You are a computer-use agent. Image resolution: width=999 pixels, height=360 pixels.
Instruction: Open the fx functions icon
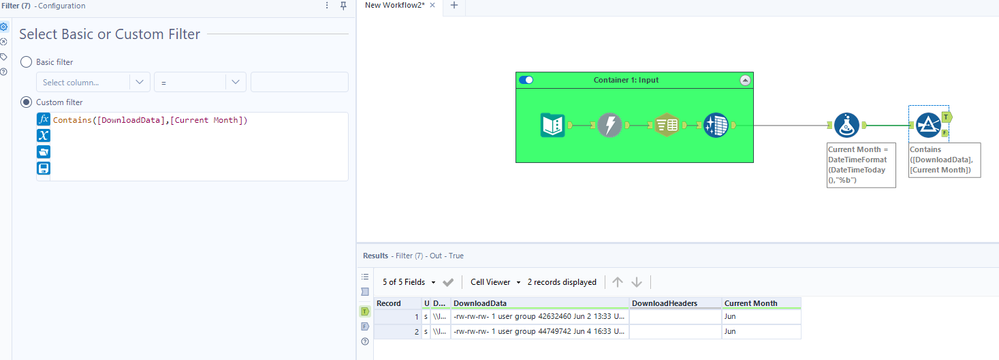pos(43,119)
